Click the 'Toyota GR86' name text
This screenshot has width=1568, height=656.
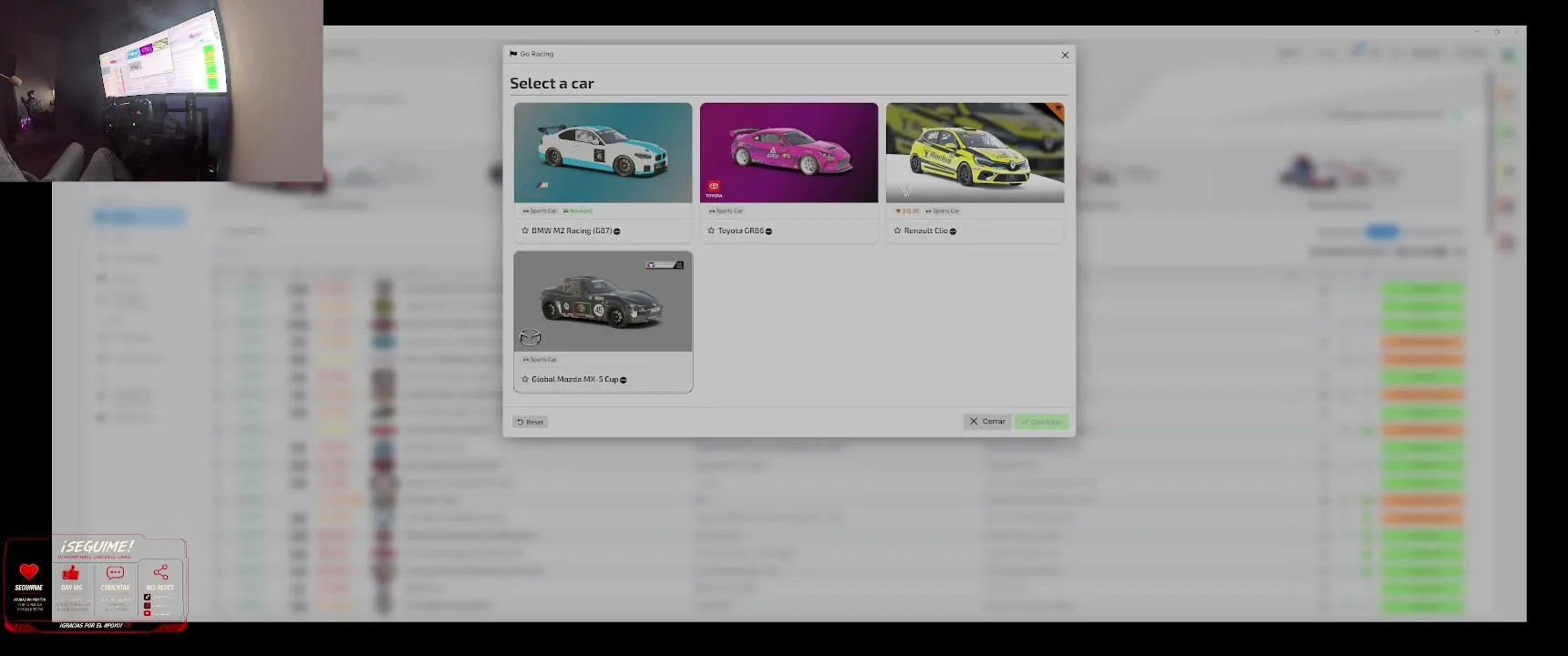pos(740,231)
